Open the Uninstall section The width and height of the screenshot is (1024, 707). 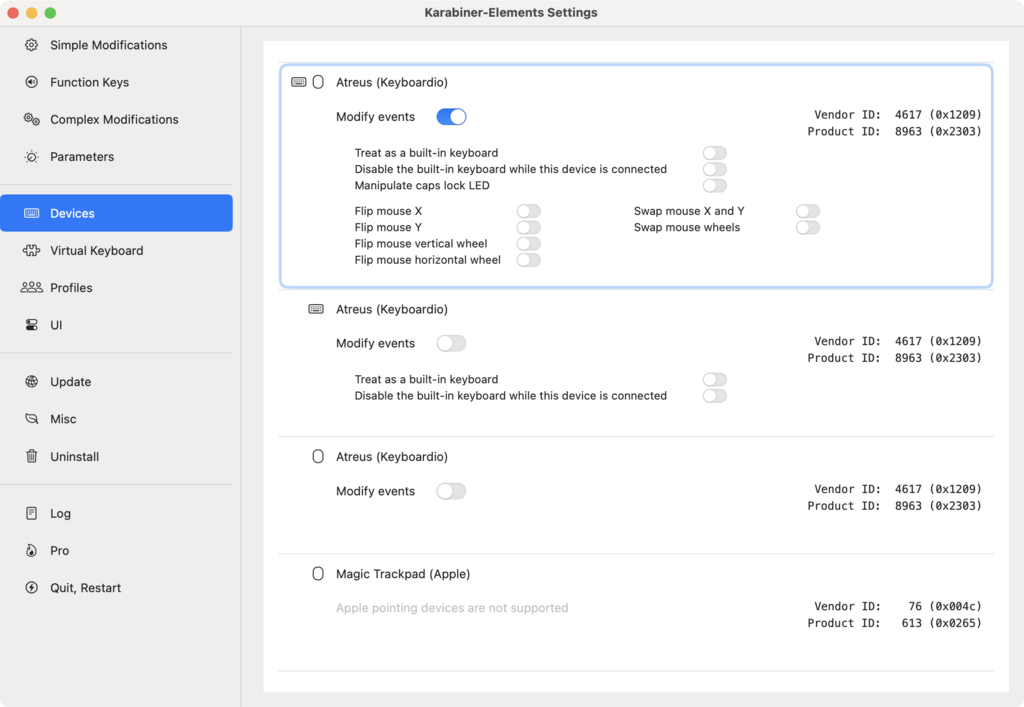[x=116, y=456]
